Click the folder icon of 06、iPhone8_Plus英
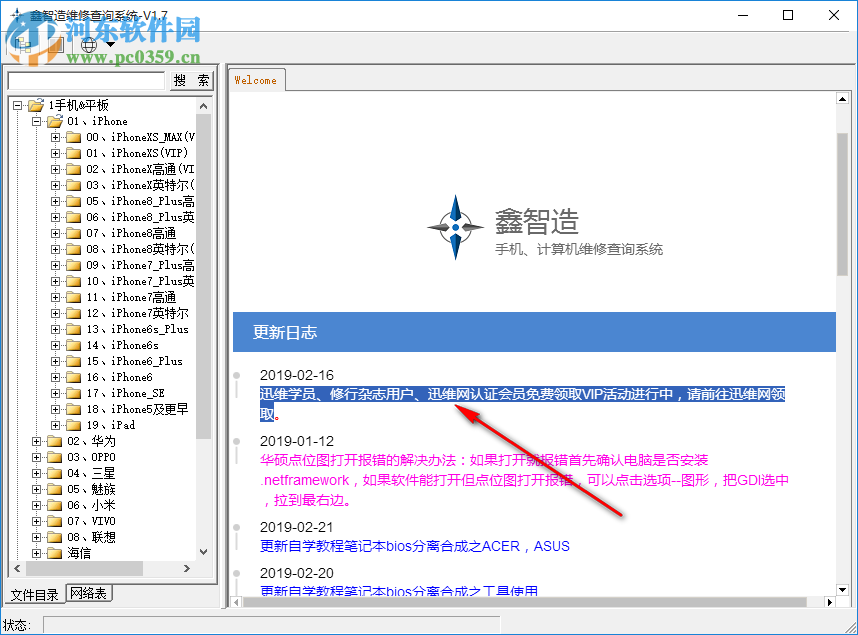This screenshot has height=635, width=858. pyautogui.click(x=73, y=217)
